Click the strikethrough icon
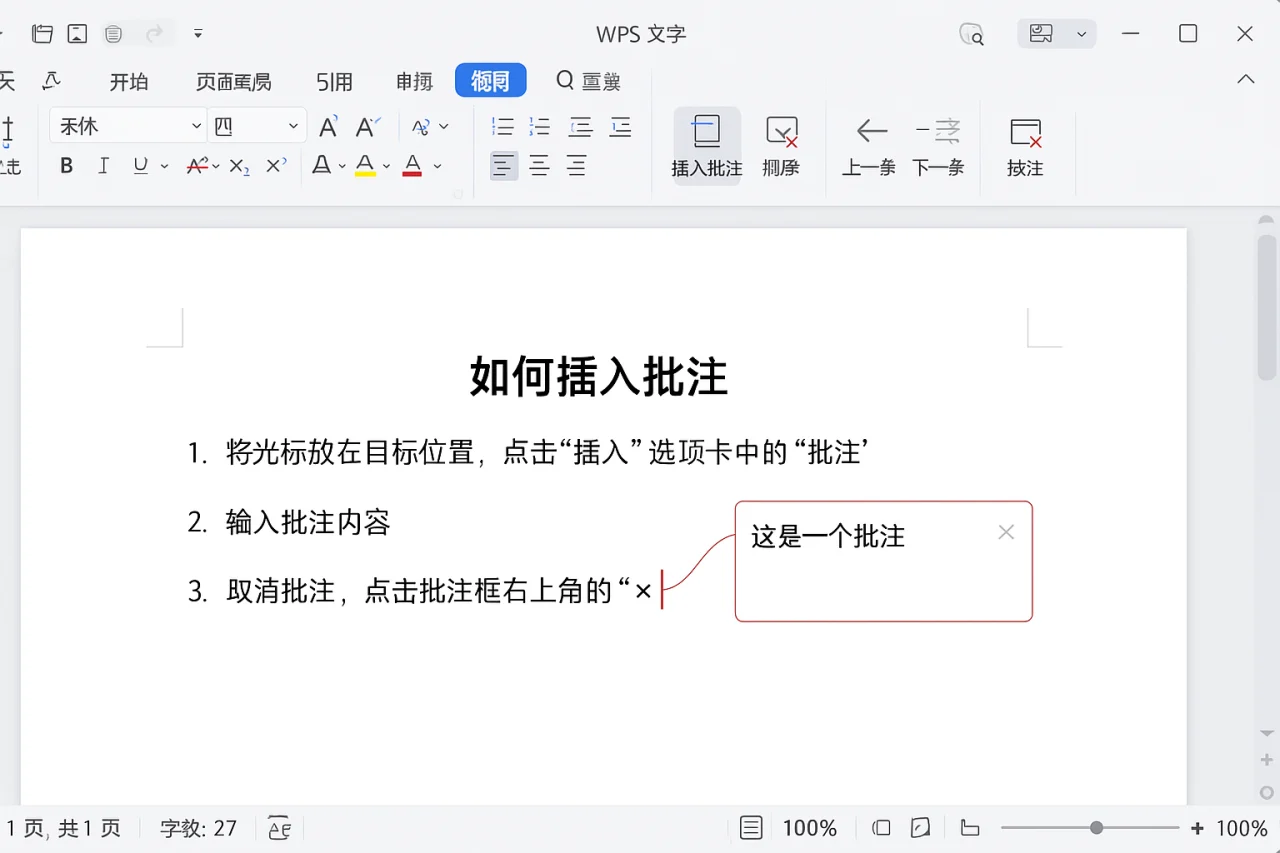The height and width of the screenshot is (853, 1280). 199,166
